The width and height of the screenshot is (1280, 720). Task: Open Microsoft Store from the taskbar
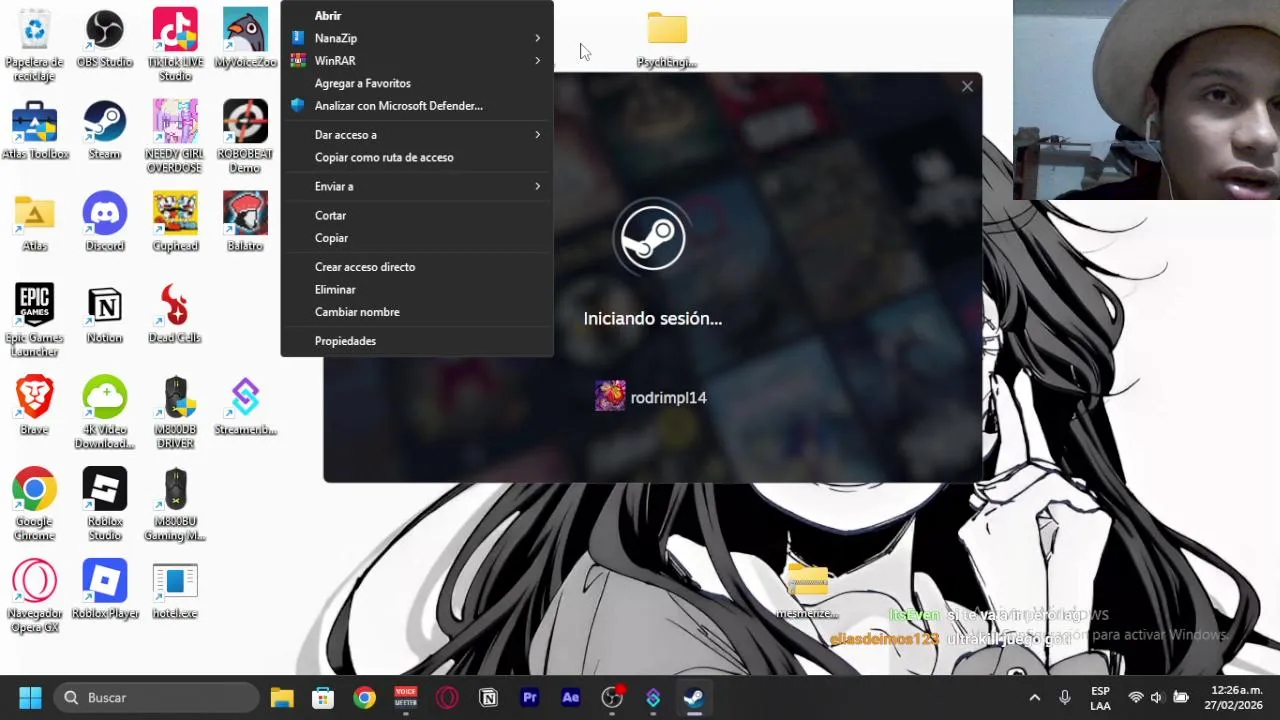tap(323, 697)
